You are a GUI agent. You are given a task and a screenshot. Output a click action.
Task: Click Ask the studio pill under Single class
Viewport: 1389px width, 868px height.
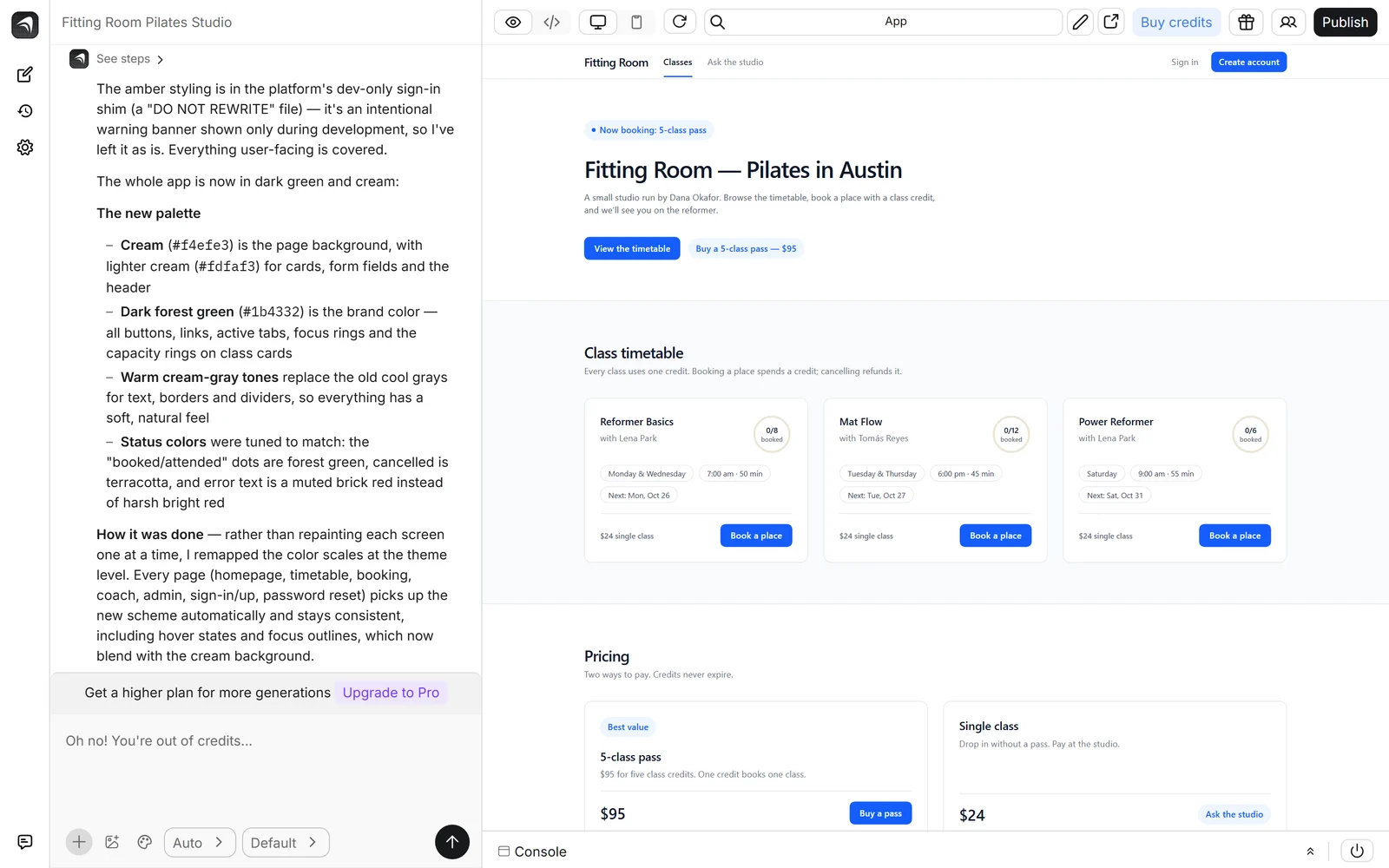1234,814
